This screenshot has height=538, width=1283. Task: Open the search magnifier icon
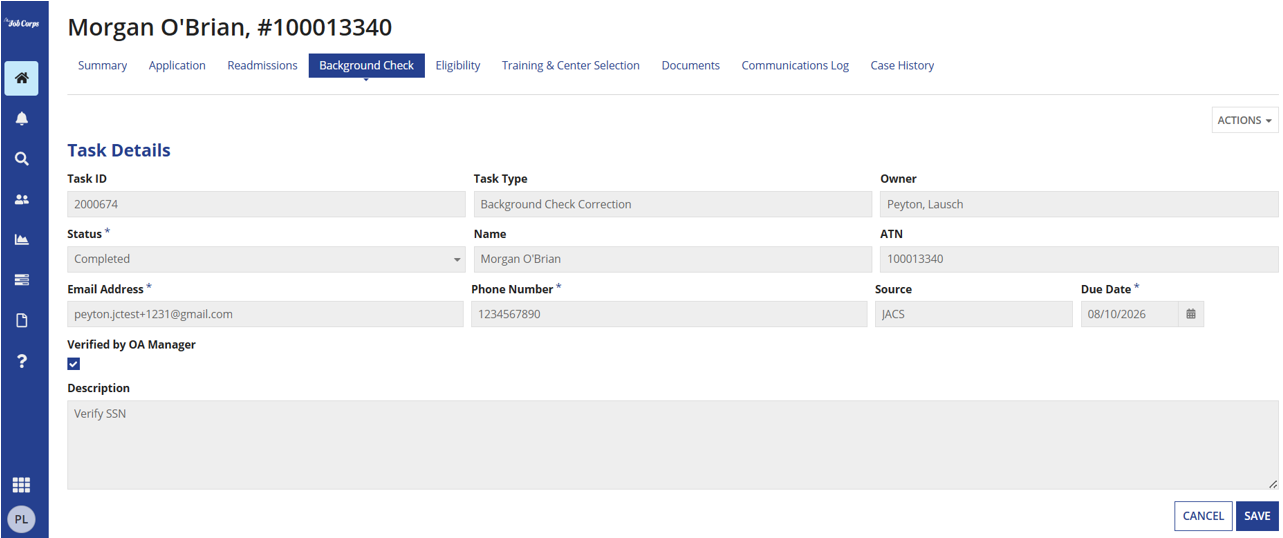point(21,159)
